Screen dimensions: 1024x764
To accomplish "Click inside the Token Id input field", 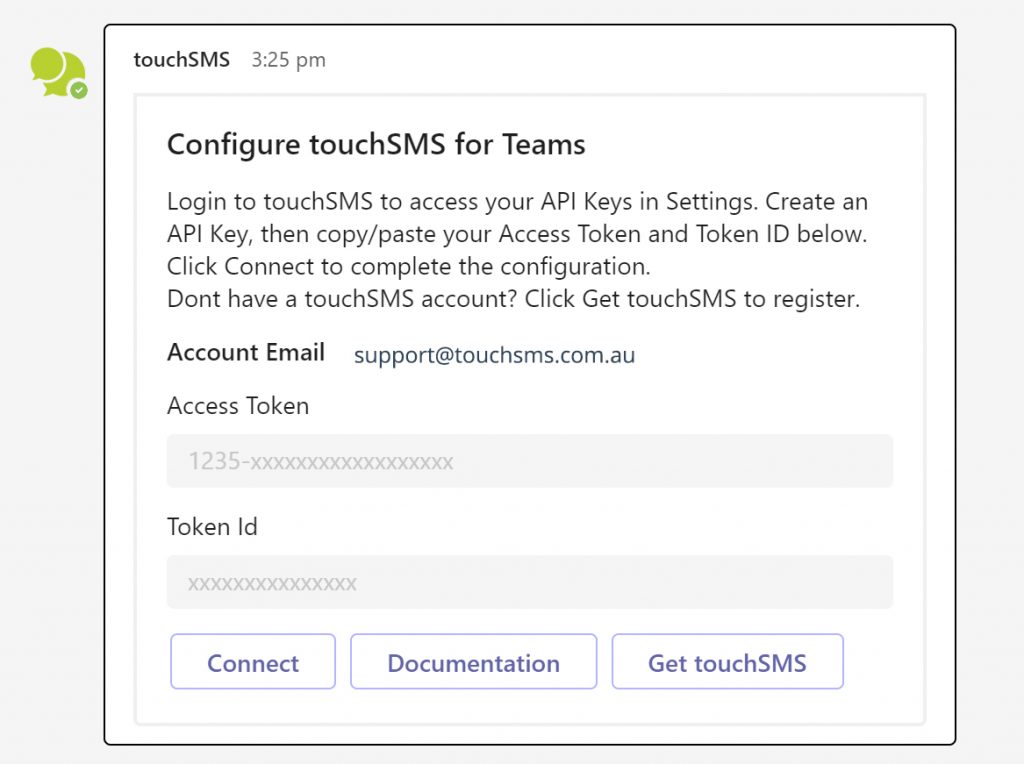I will pyautogui.click(x=530, y=581).
